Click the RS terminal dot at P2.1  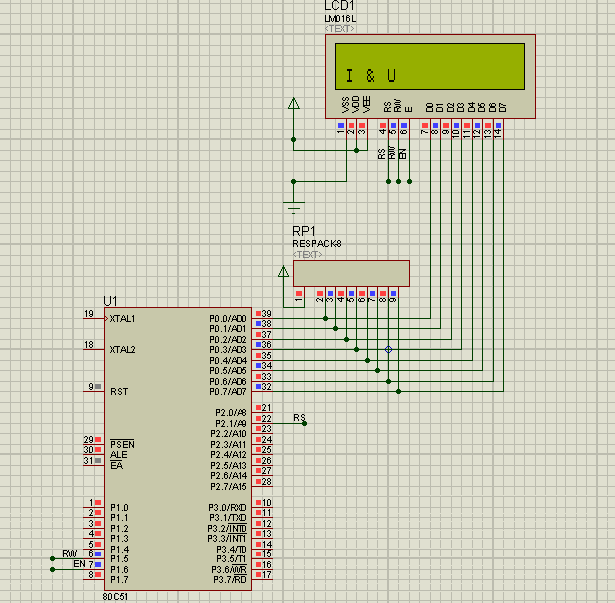pyautogui.click(x=304, y=423)
